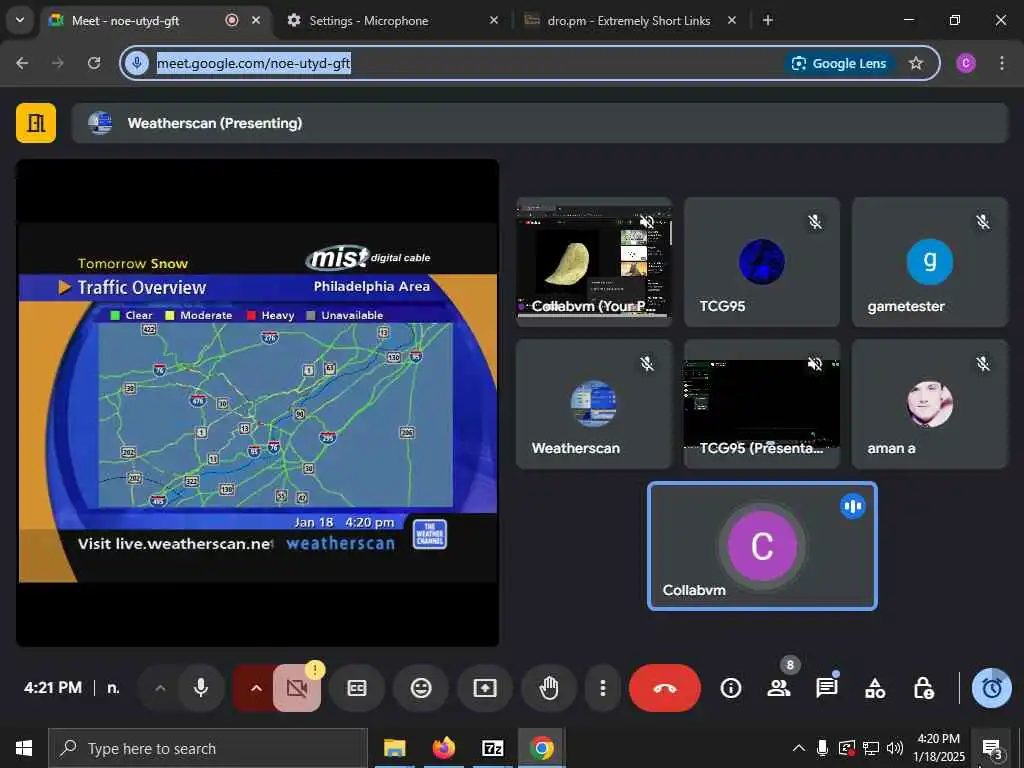Open the emoji reactions button
Screen dimensions: 1024x768
point(421,688)
